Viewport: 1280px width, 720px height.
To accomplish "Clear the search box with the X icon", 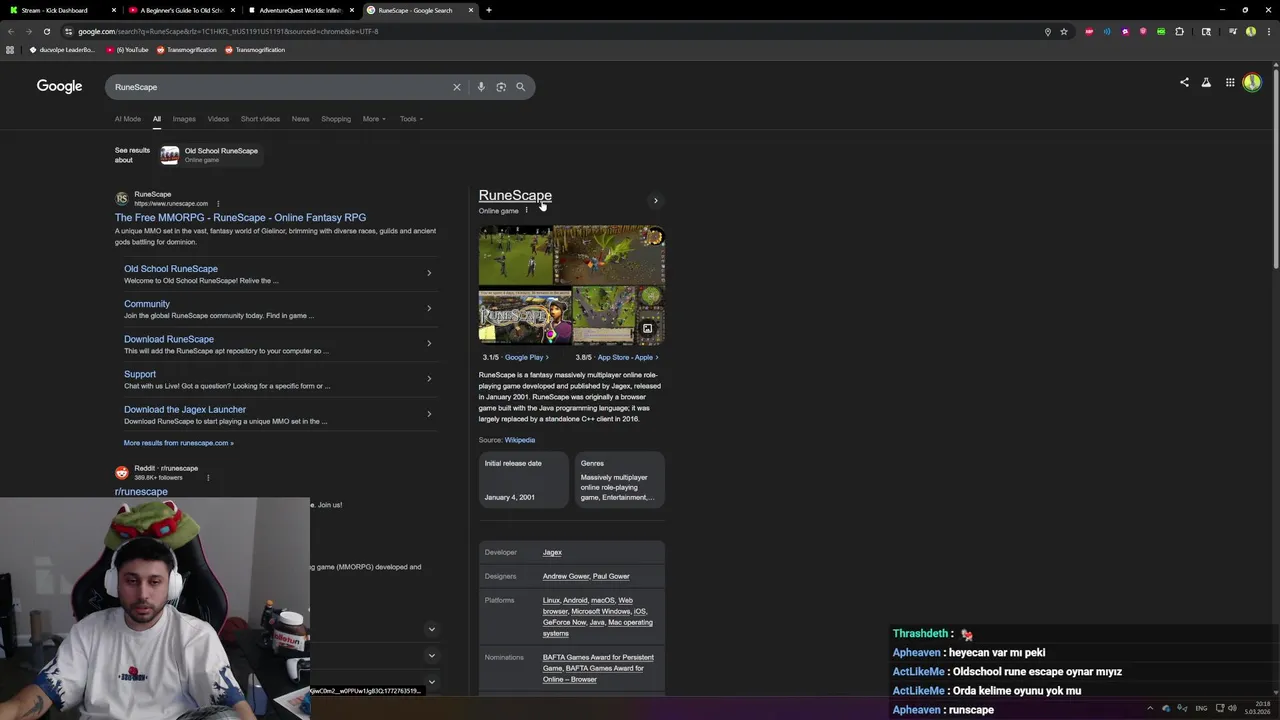I will point(457,87).
